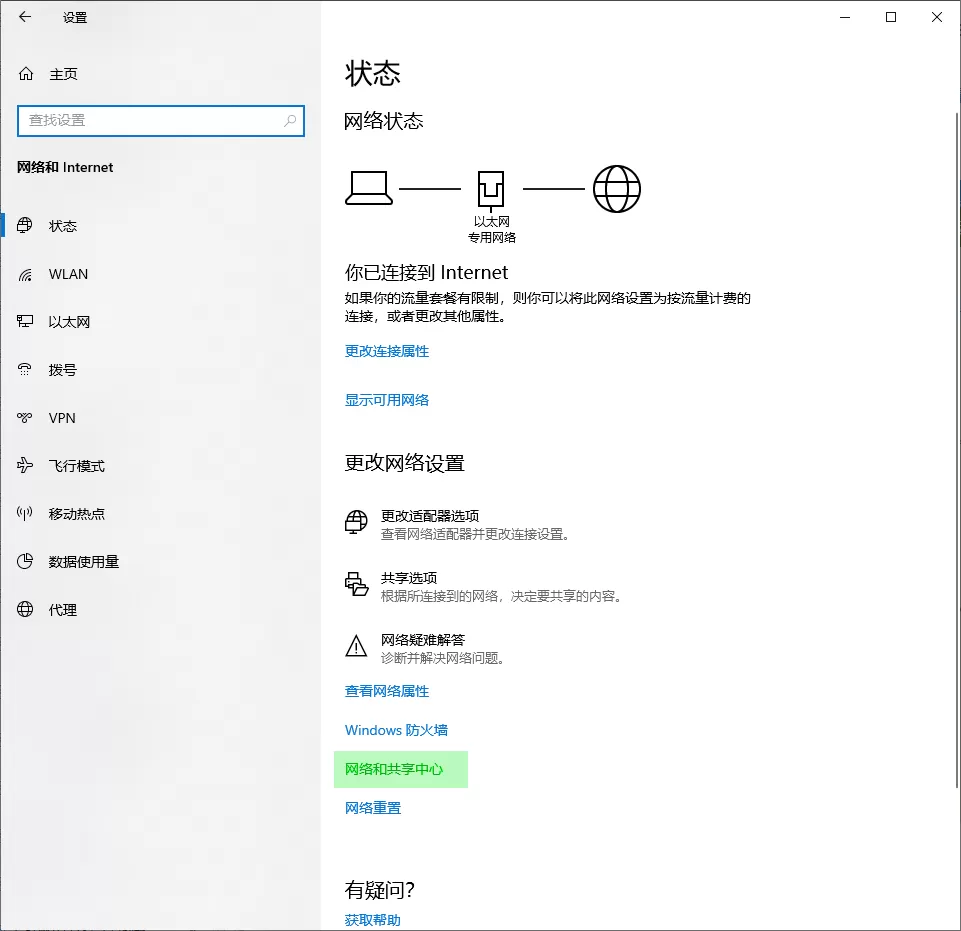Select the 移动热点 sidebar icon
Image resolution: width=961 pixels, height=931 pixels.
(24, 513)
